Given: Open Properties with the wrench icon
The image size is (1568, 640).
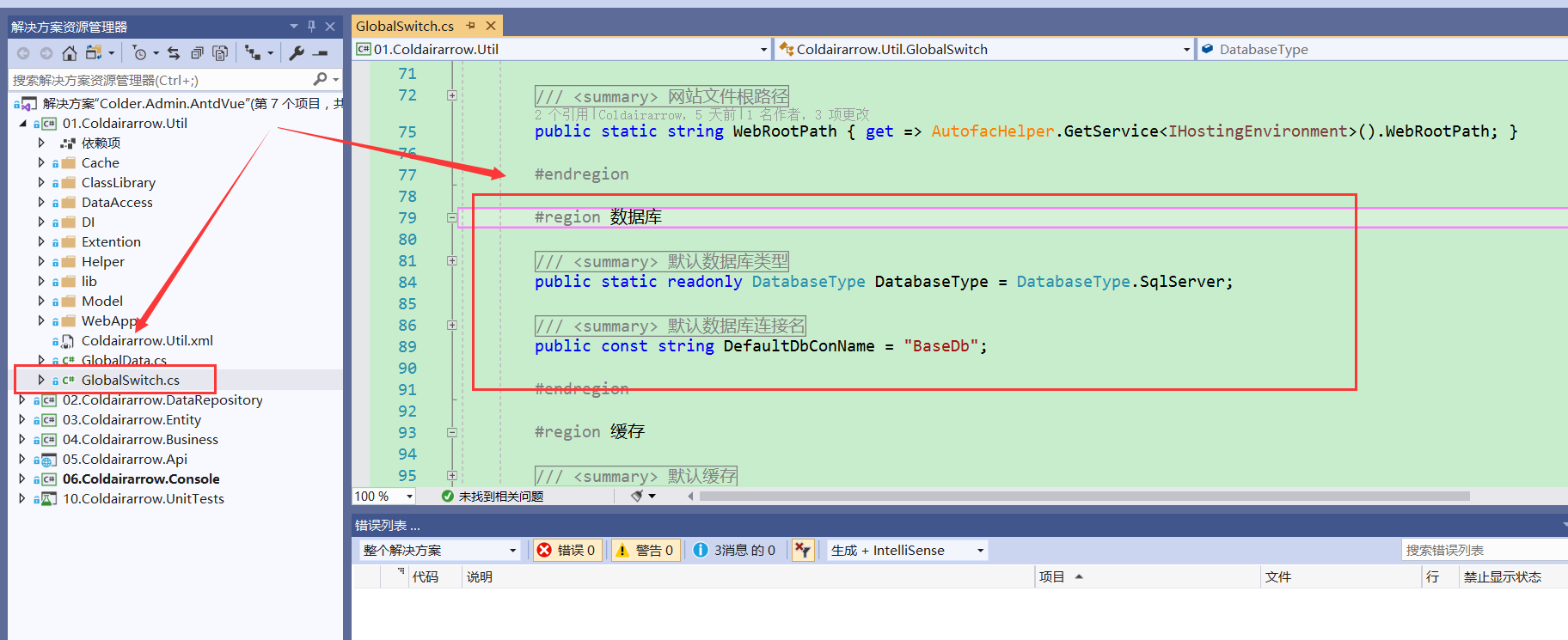Looking at the screenshot, I should point(297,53).
